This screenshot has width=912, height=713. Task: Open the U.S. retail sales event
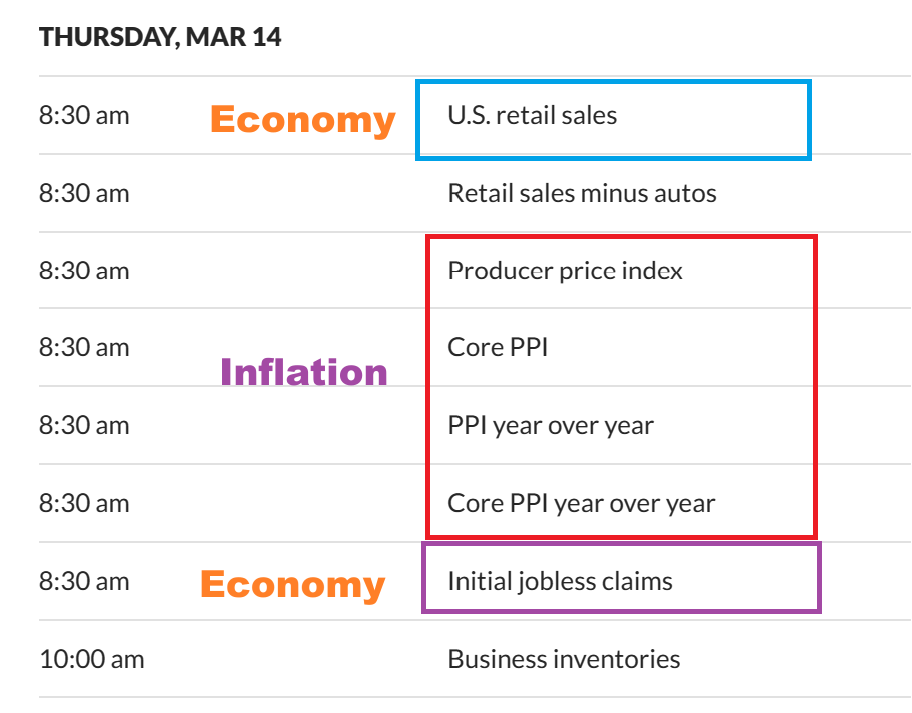[x=532, y=115]
